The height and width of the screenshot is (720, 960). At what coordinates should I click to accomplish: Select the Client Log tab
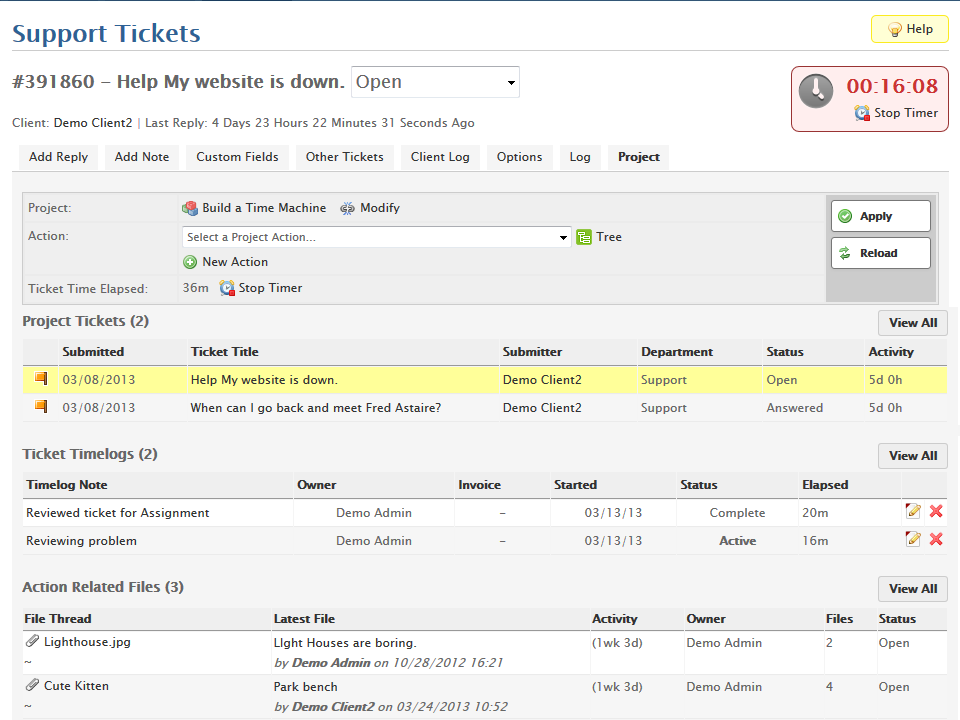[440, 157]
